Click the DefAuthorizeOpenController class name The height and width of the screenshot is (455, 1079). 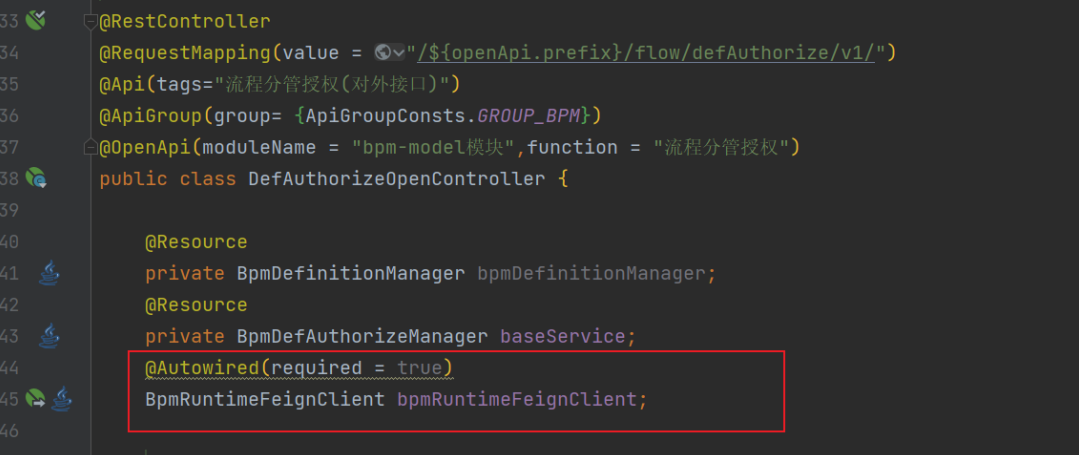tap(396, 179)
